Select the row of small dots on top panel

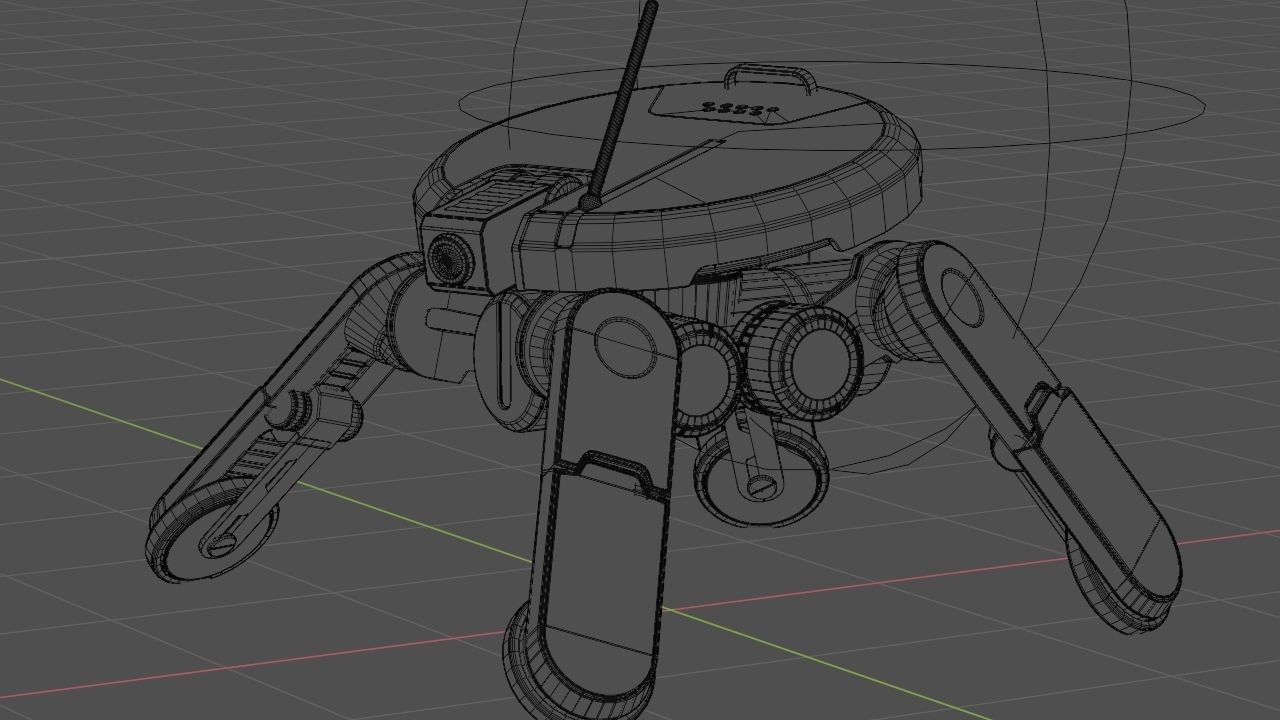tap(740, 108)
